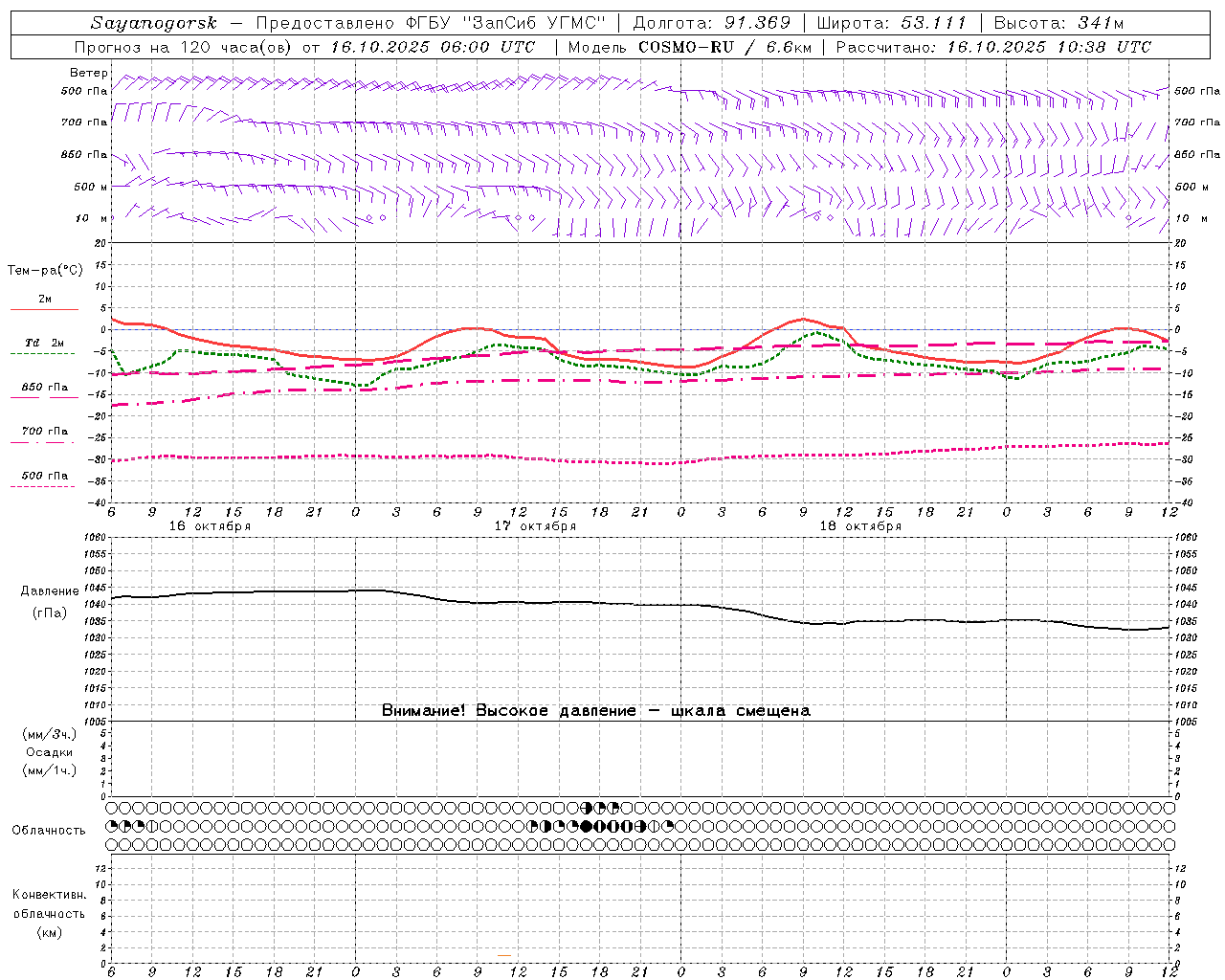Click the '(км)' convective height unit label
Image resolution: width=1225 pixels, height=980 pixels.
(49, 932)
